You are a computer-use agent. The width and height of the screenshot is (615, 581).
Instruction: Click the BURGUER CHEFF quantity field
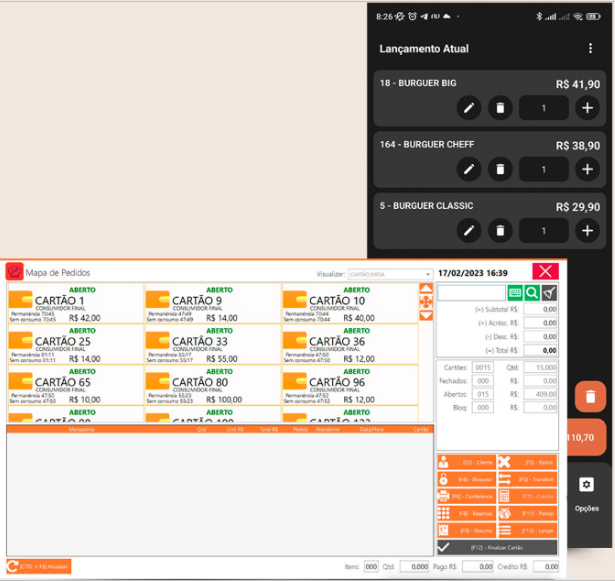coord(544,169)
